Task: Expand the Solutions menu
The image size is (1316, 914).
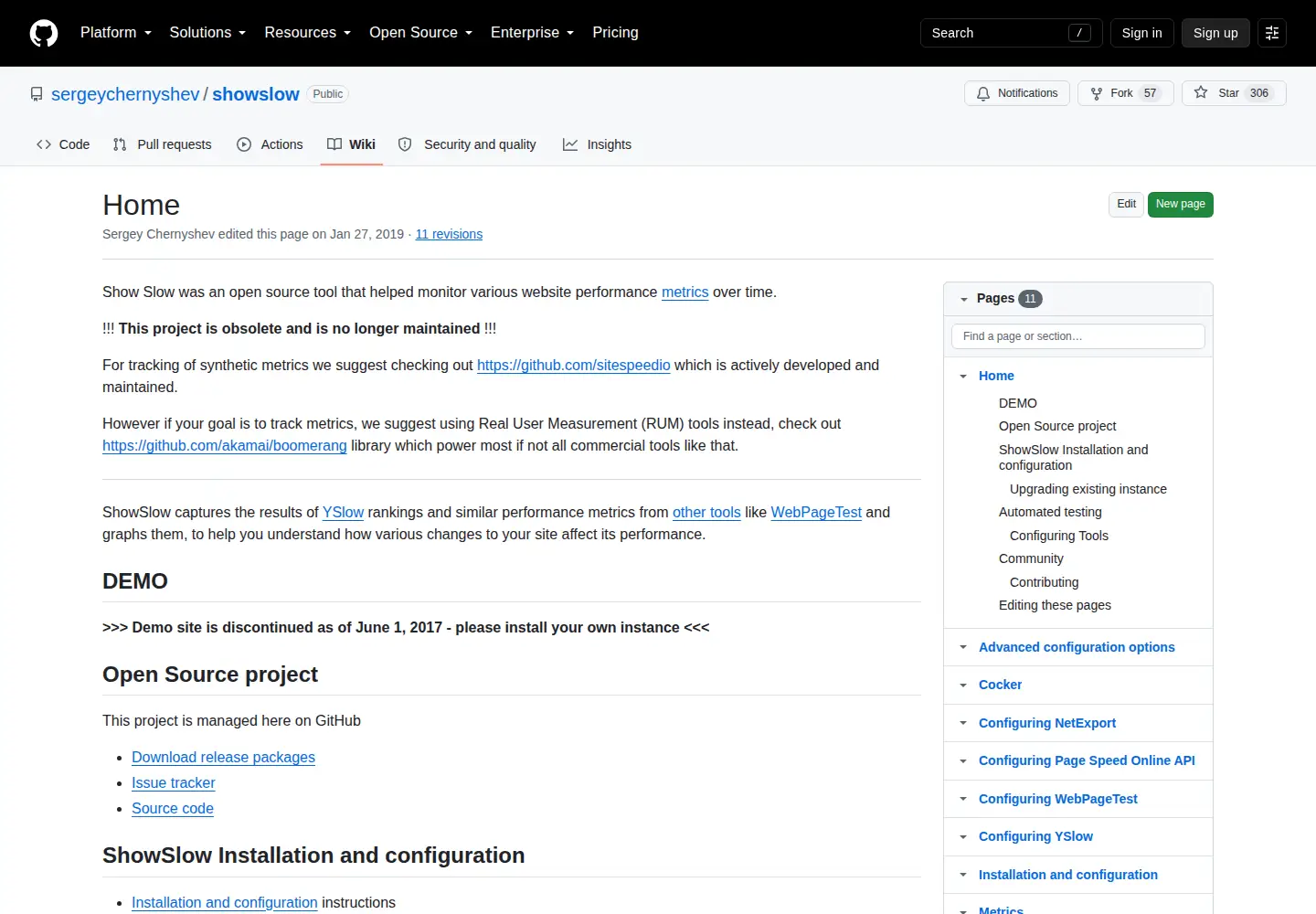Action: click(207, 33)
